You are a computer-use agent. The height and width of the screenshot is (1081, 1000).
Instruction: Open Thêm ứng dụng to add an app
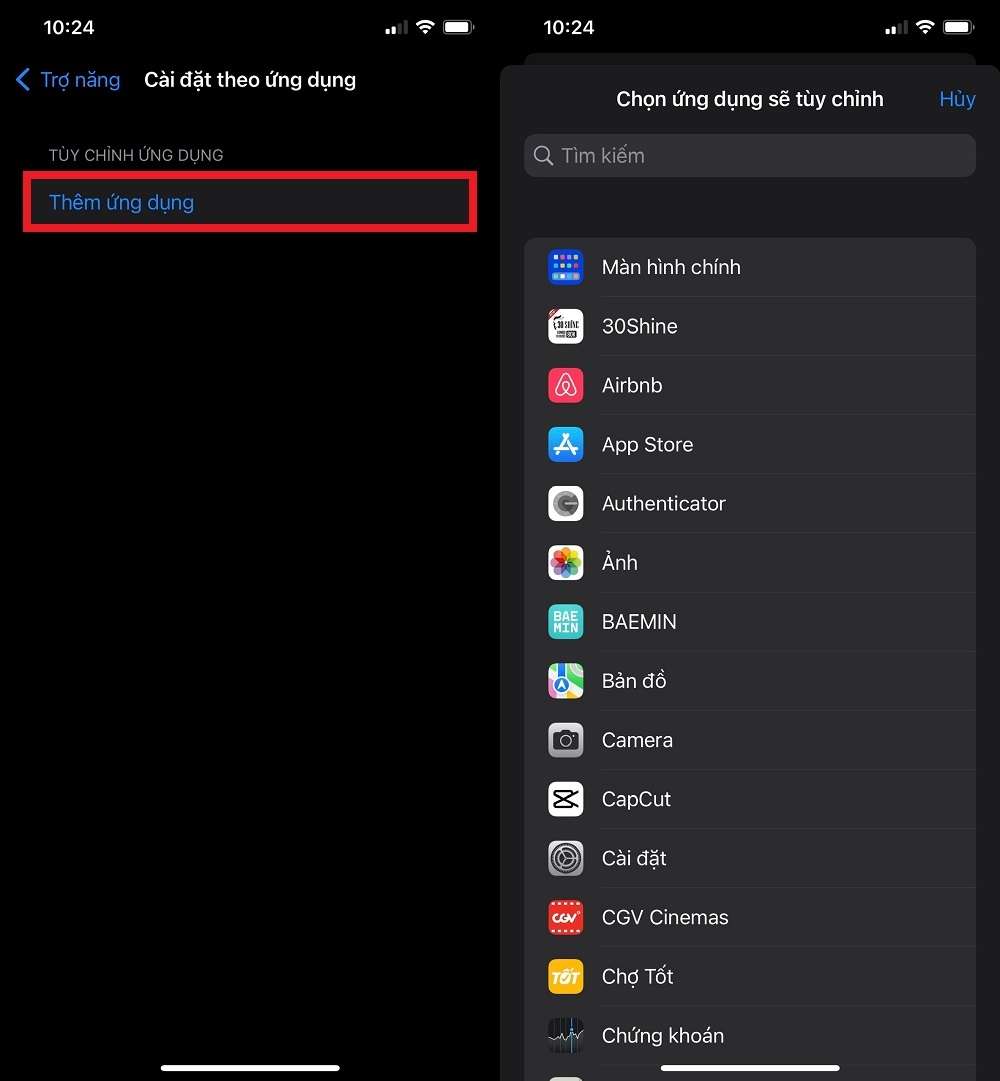(x=121, y=202)
